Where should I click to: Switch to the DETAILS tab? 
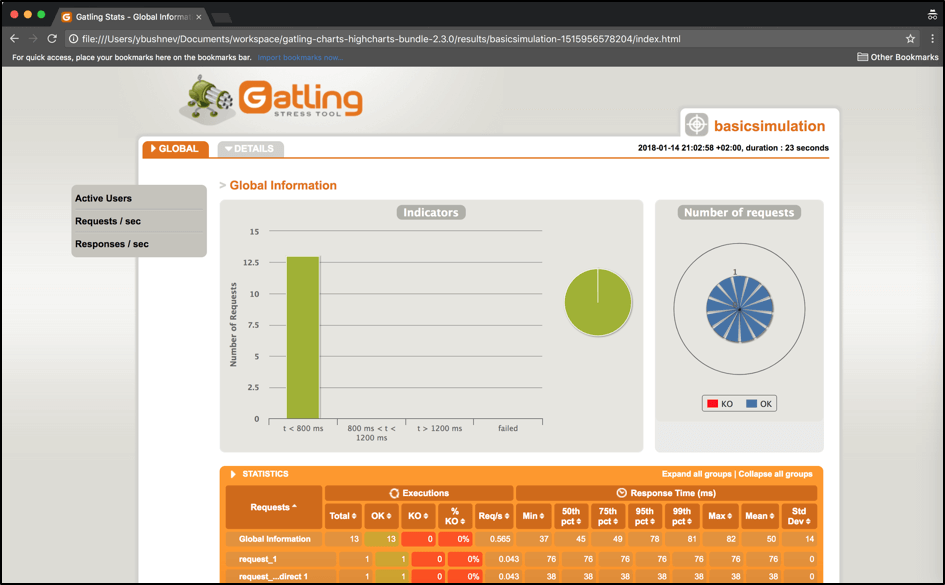(250, 149)
